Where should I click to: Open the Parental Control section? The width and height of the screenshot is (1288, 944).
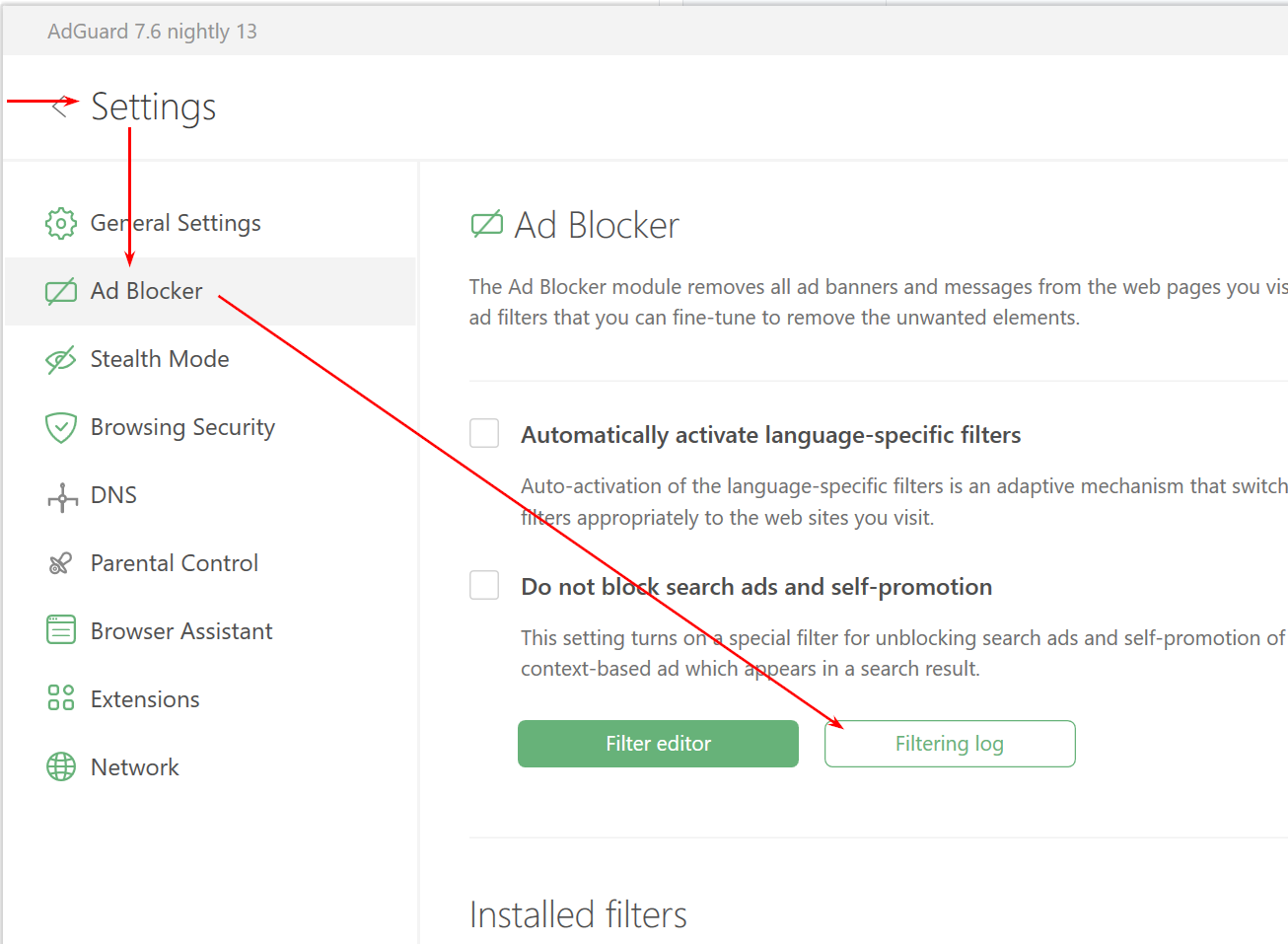coord(174,563)
